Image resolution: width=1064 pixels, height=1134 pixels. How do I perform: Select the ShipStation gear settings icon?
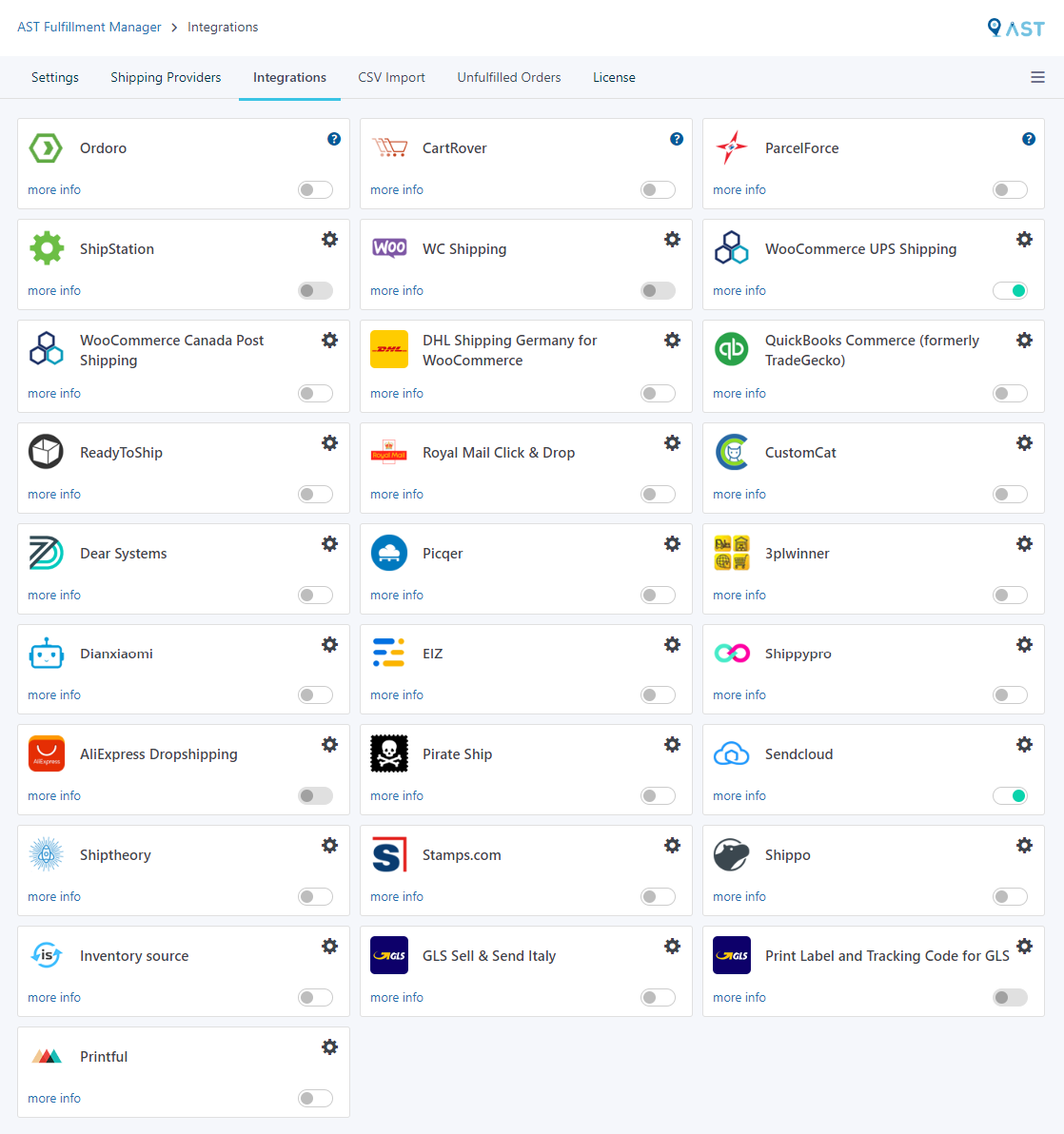329,240
